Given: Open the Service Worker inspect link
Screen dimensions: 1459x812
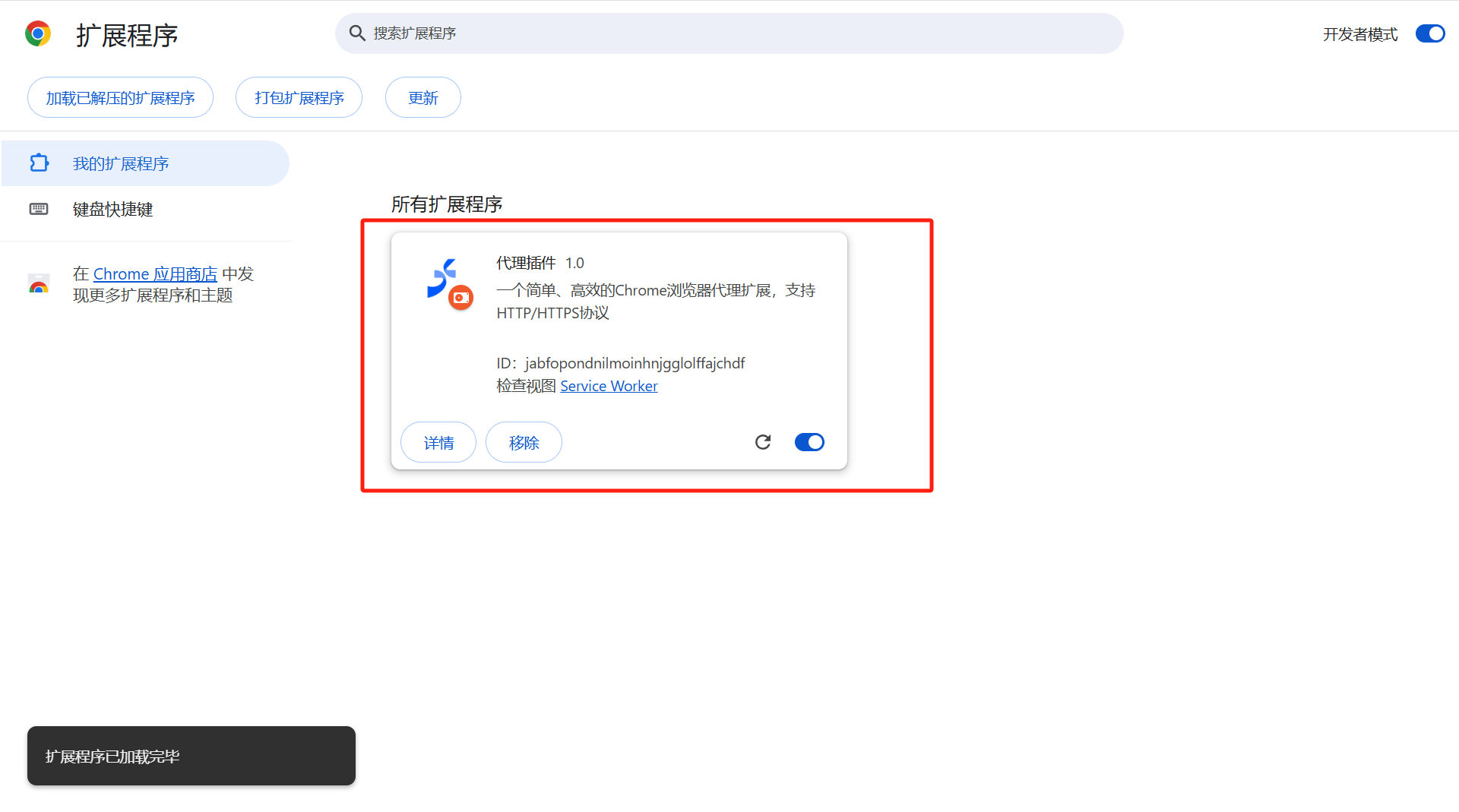Looking at the screenshot, I should coord(609,386).
